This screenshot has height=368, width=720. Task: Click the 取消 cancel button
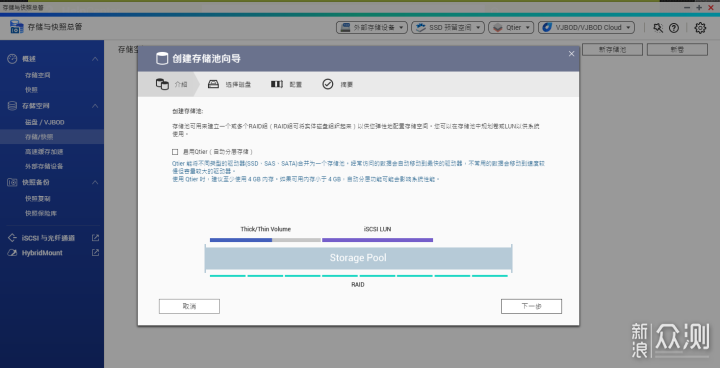click(x=189, y=306)
